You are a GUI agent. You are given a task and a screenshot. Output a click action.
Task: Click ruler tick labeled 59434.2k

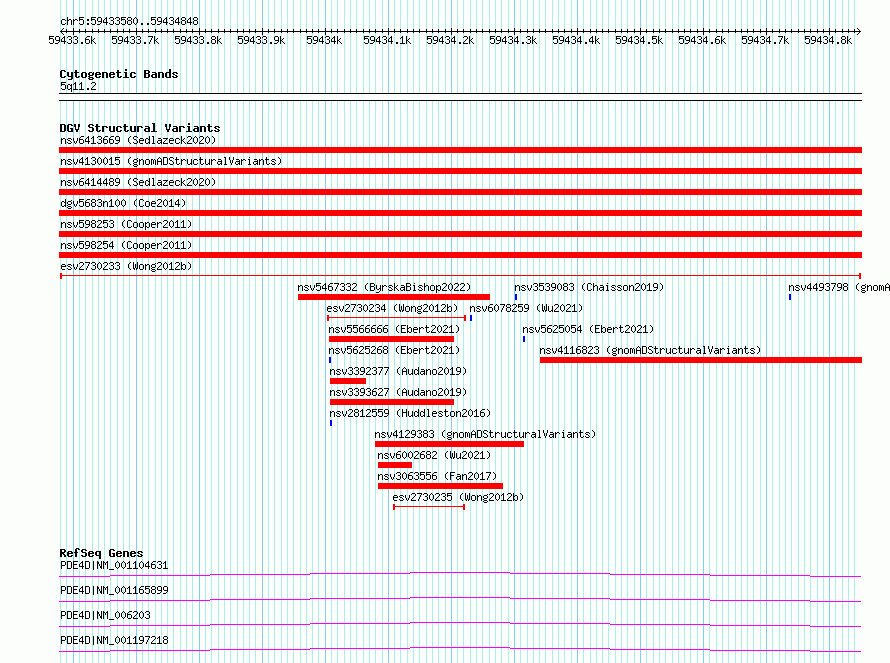(450, 40)
